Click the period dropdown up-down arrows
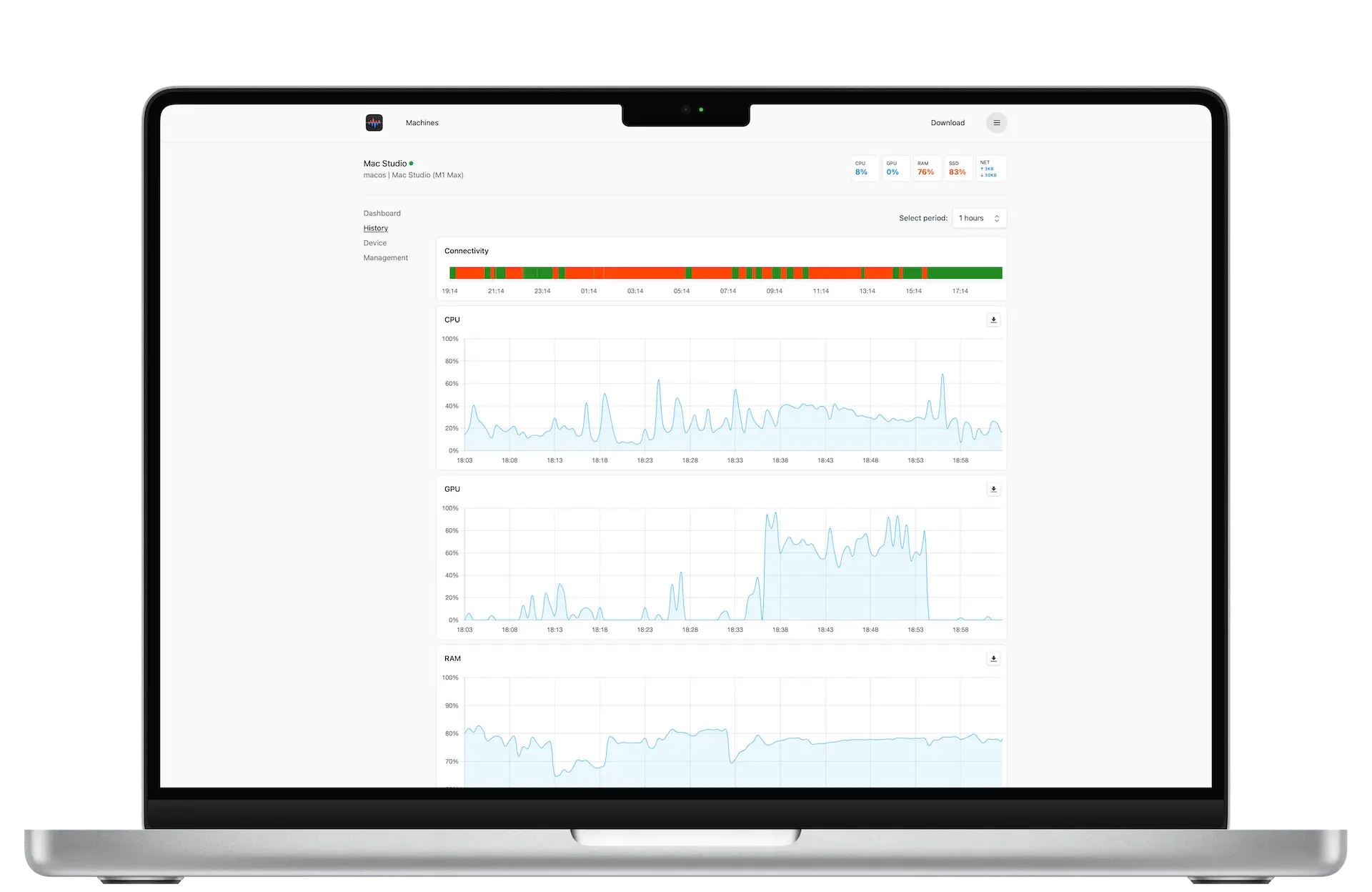 [997, 218]
